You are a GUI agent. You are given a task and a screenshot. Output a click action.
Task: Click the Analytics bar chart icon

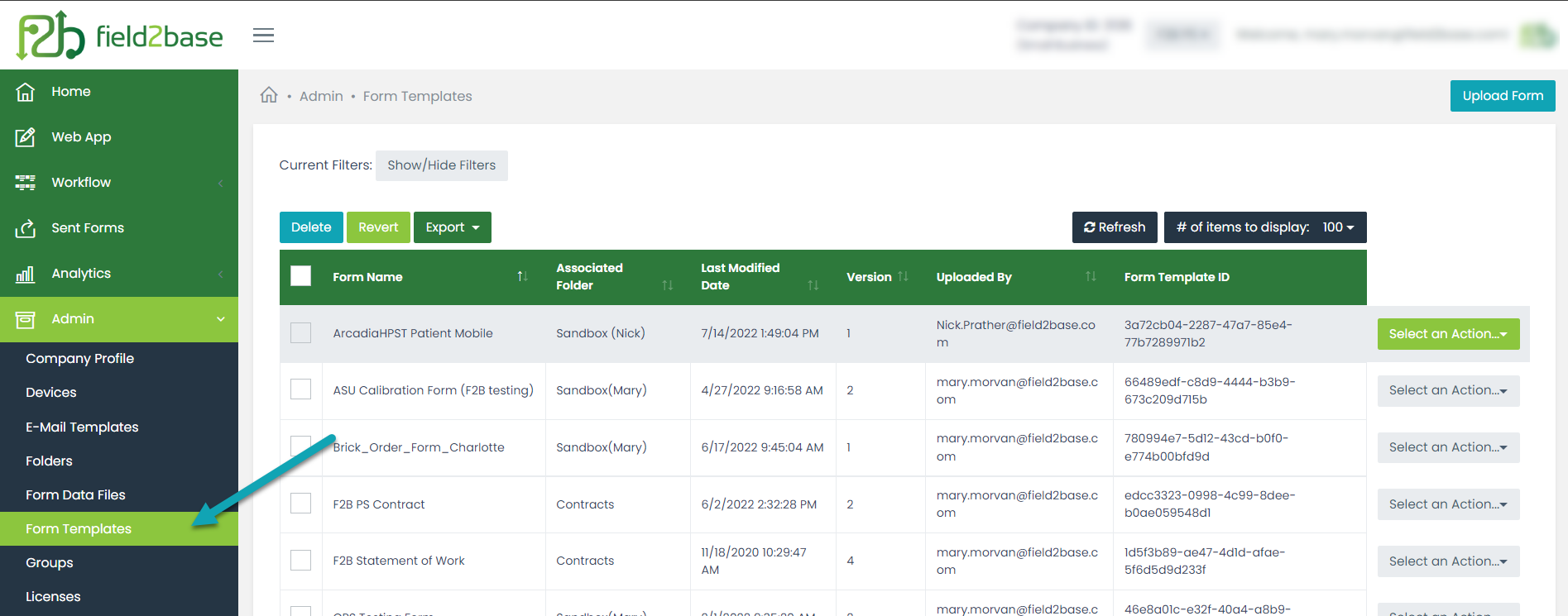[26, 274]
